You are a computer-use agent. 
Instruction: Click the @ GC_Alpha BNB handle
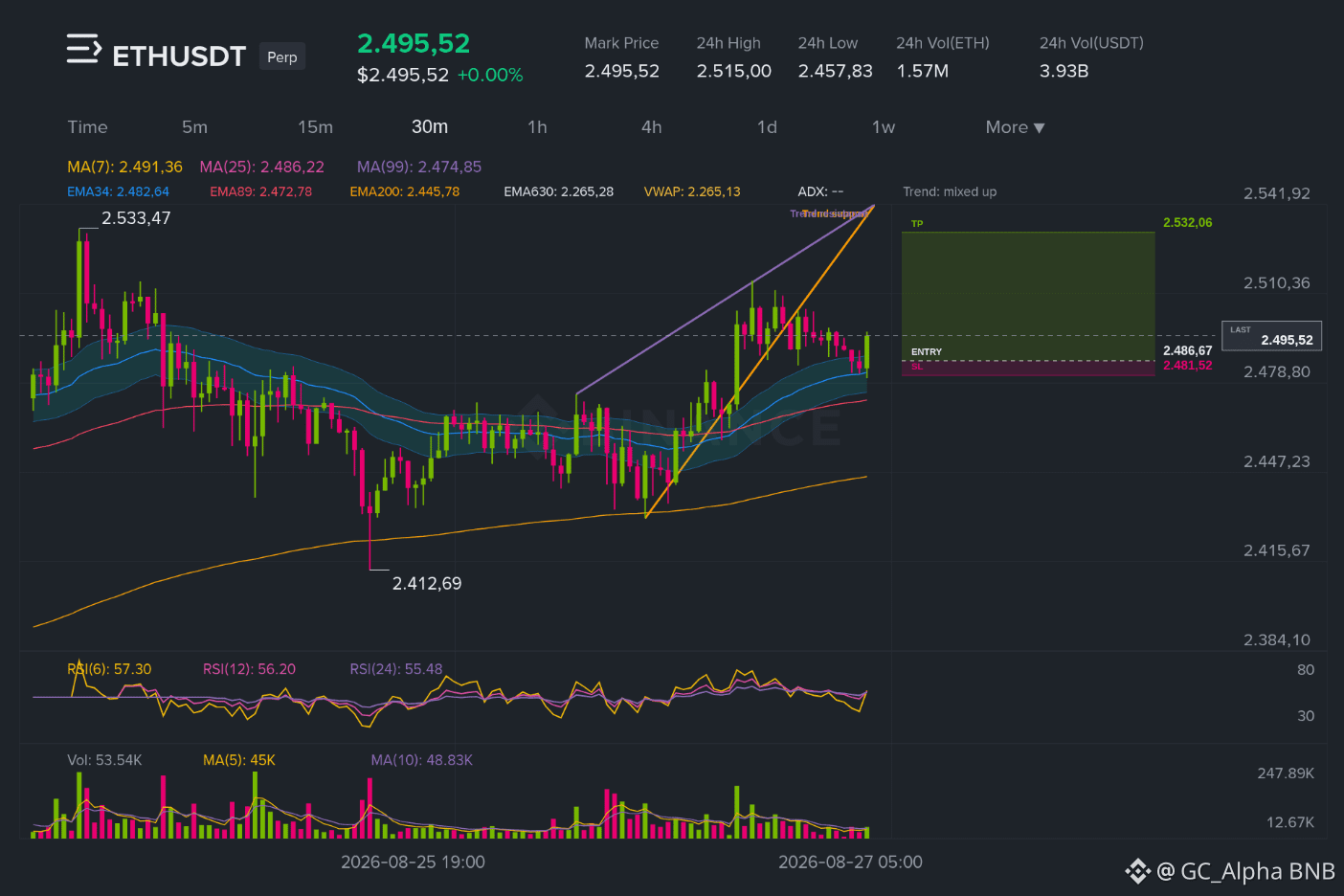pos(1245,871)
